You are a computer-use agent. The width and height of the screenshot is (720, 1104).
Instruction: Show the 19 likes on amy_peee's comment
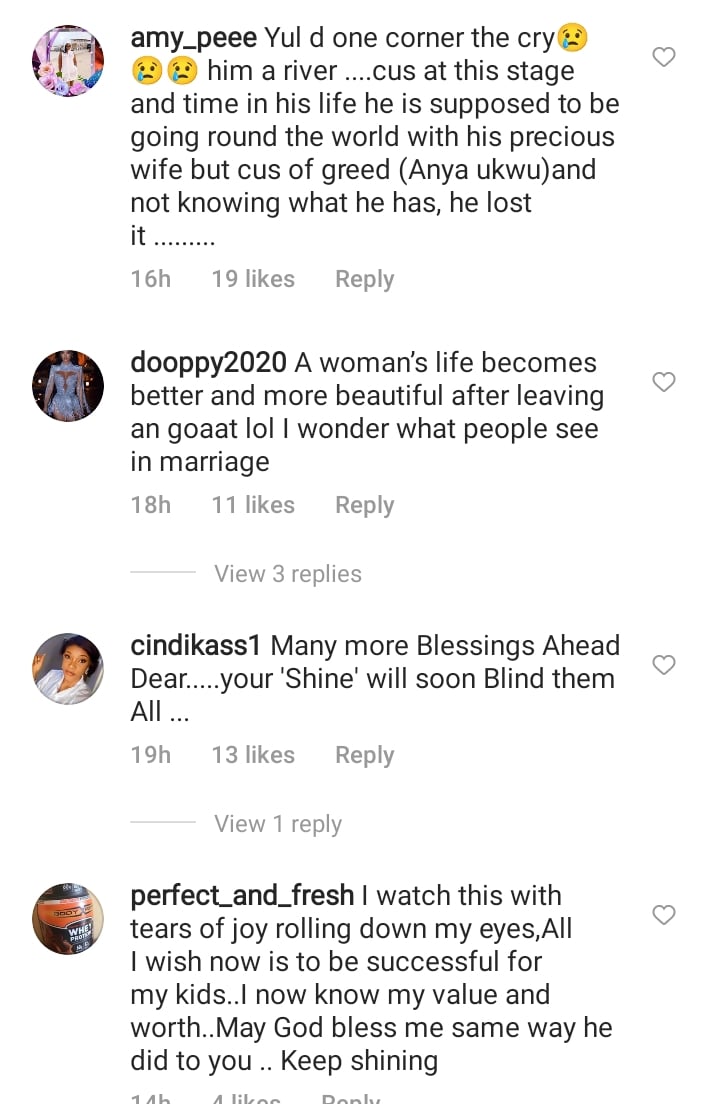pyautogui.click(x=253, y=279)
